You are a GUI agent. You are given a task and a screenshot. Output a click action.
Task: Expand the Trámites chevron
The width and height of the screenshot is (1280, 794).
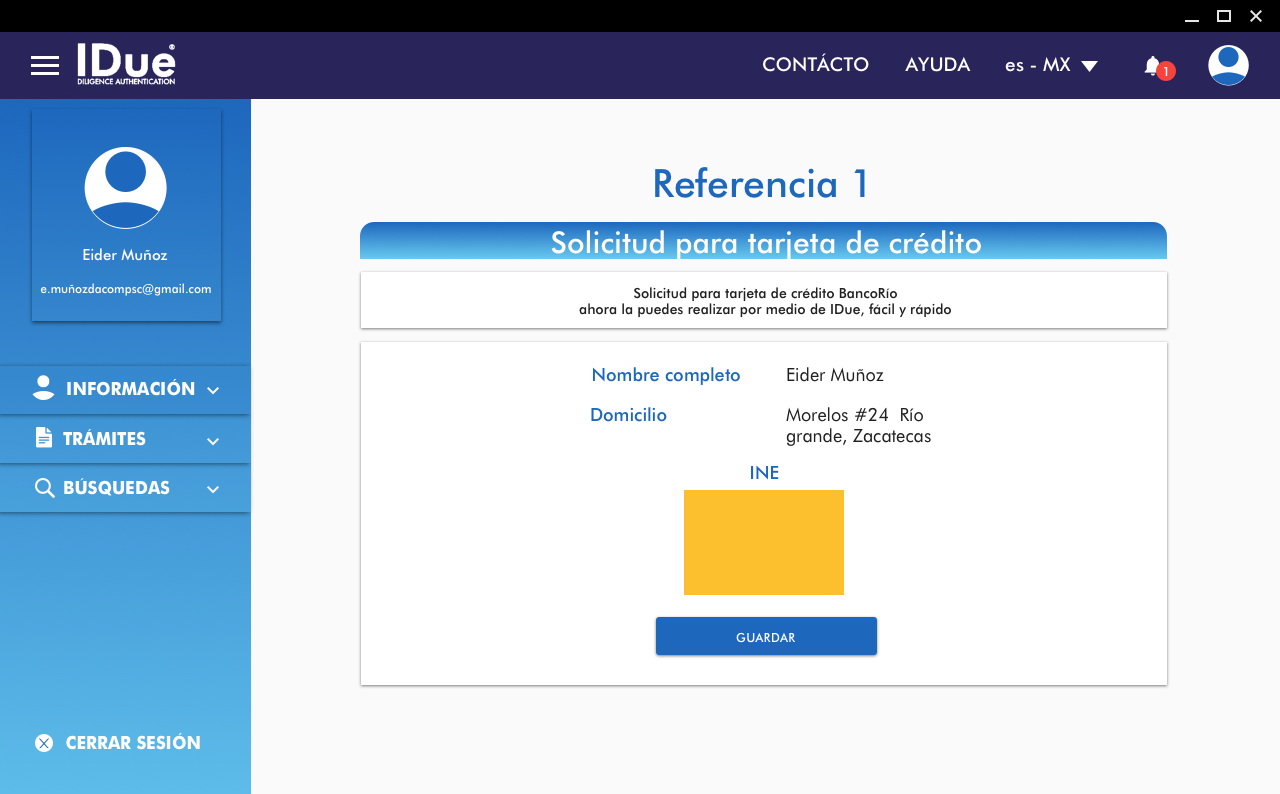(x=213, y=440)
